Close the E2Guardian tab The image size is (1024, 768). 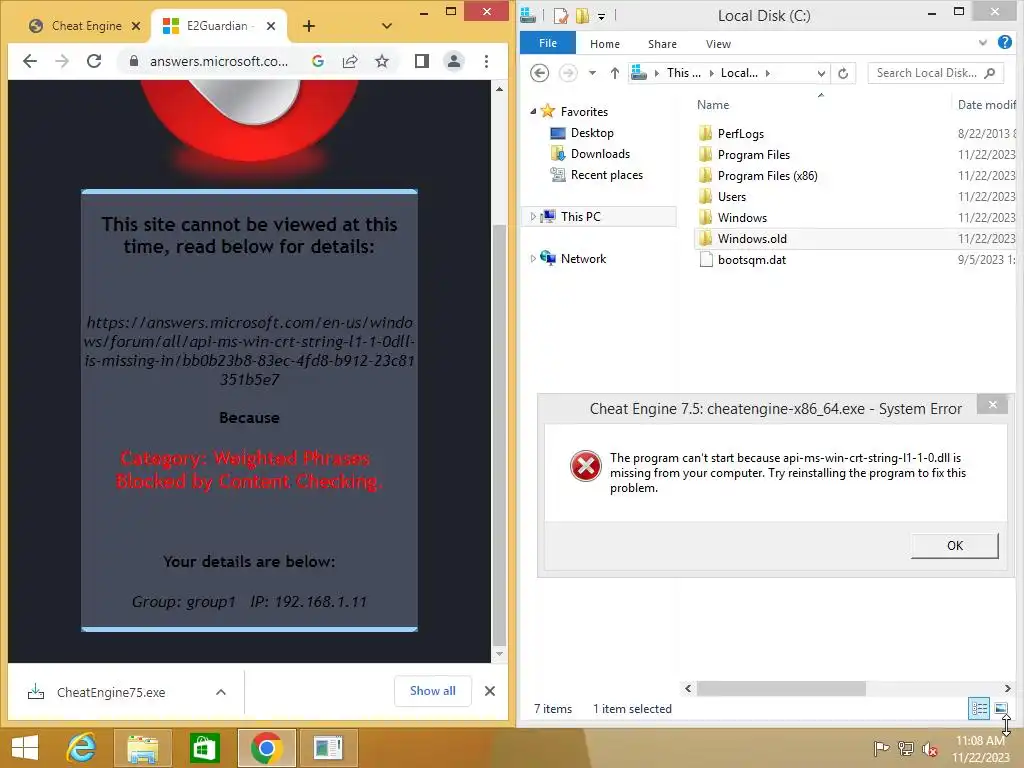271,26
